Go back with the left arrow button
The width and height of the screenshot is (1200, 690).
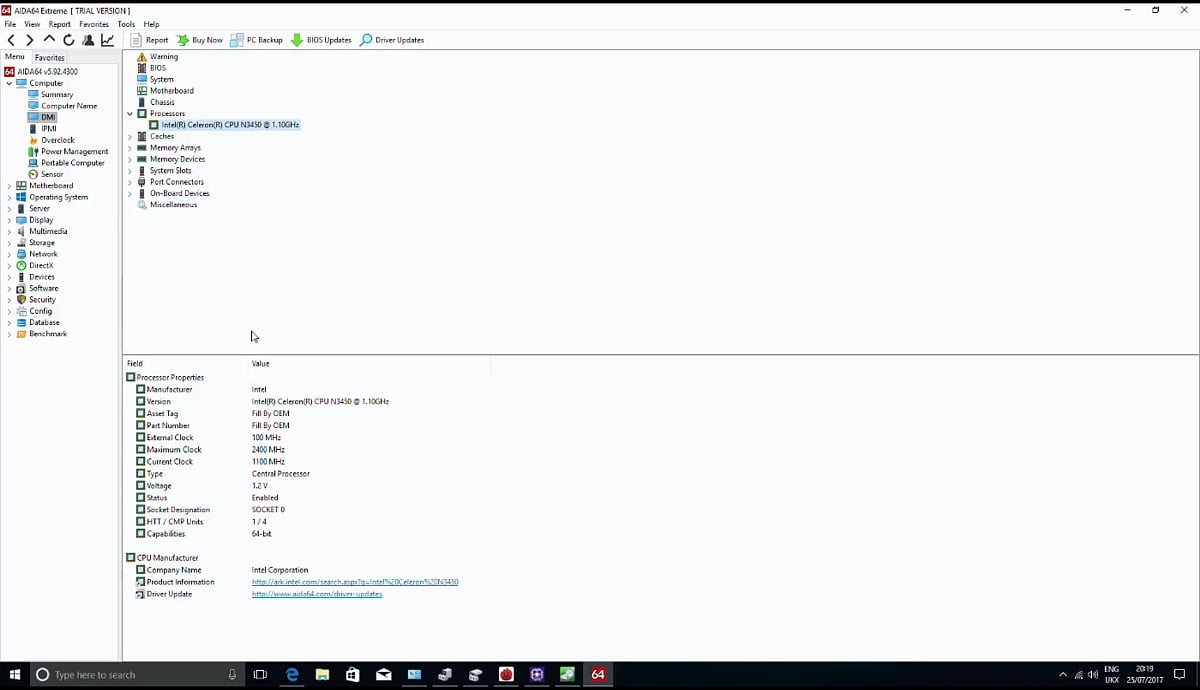coord(11,40)
